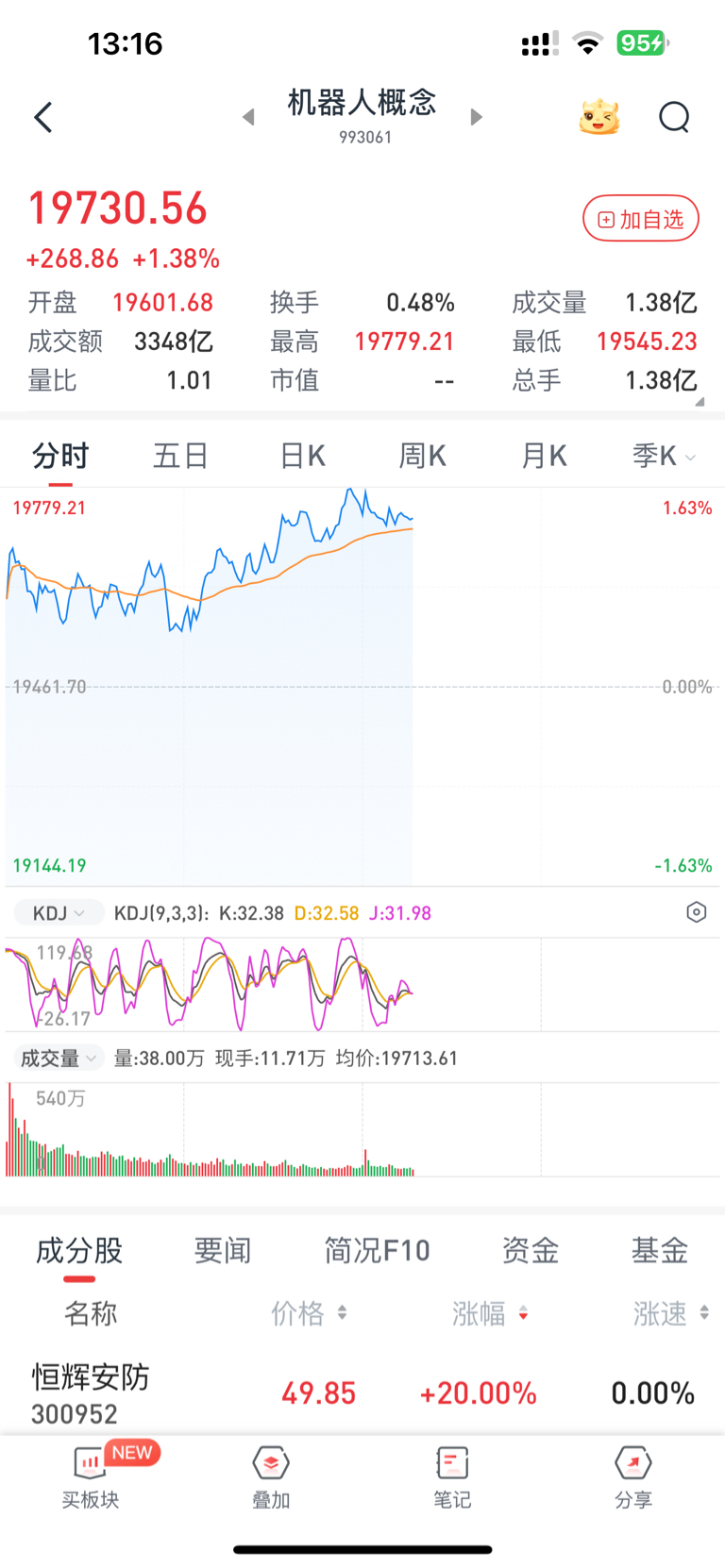This screenshot has width=725, height=1568.
Task: Open the search magnifier icon
Action: [x=674, y=118]
